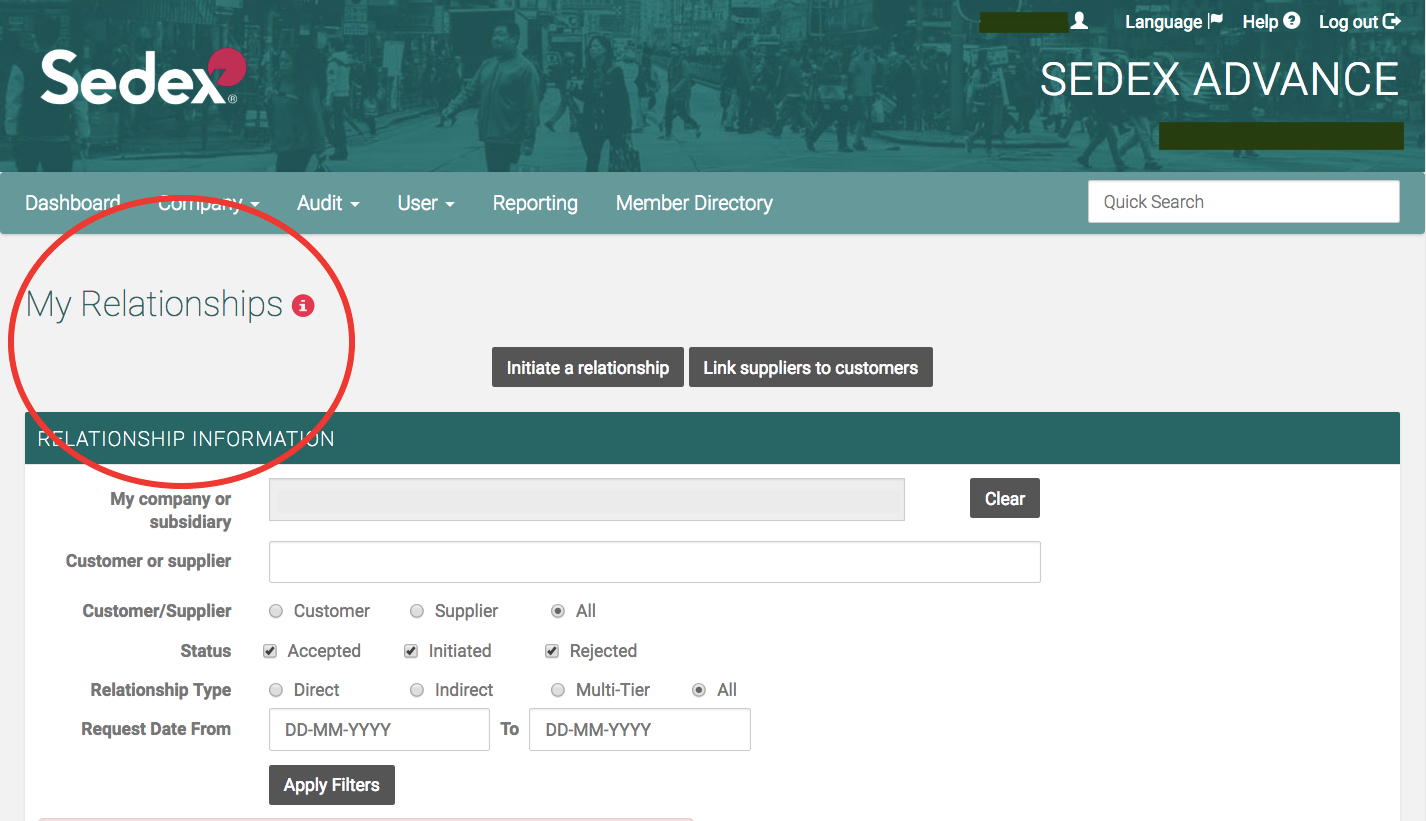Click the My company or subsidiary field

pos(587,499)
